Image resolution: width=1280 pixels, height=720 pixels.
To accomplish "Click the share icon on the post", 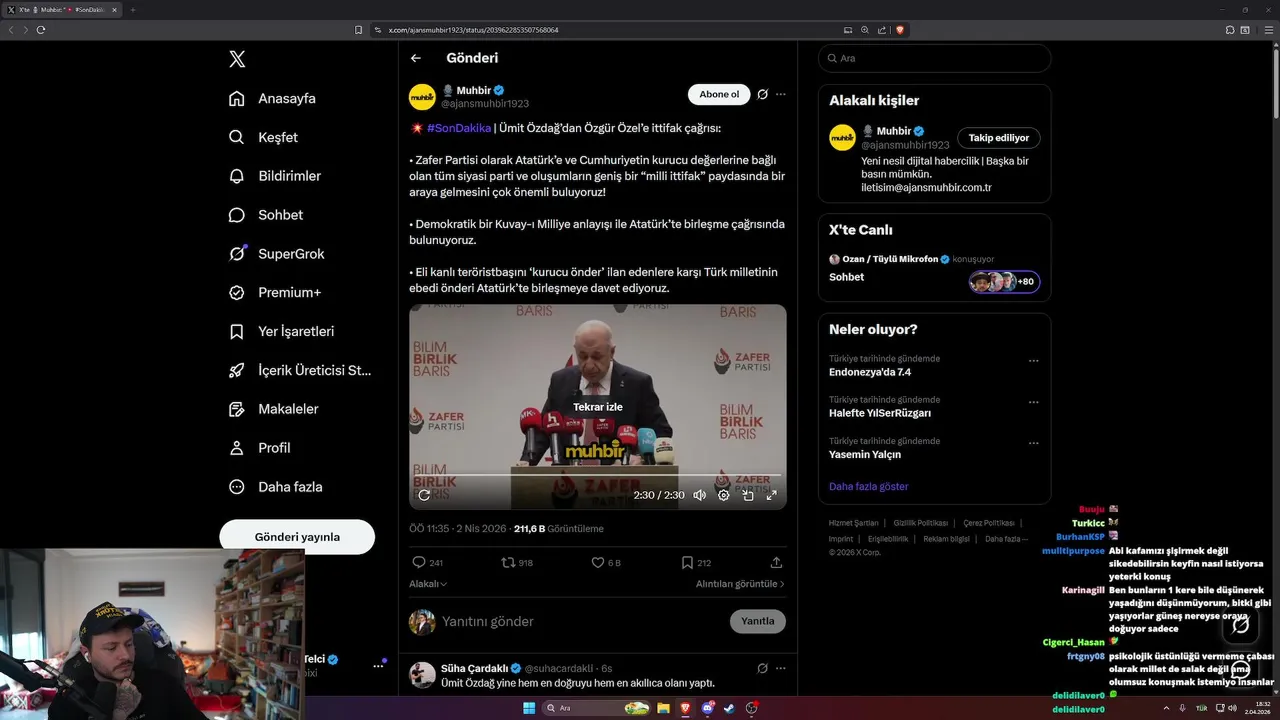I will tap(776, 563).
